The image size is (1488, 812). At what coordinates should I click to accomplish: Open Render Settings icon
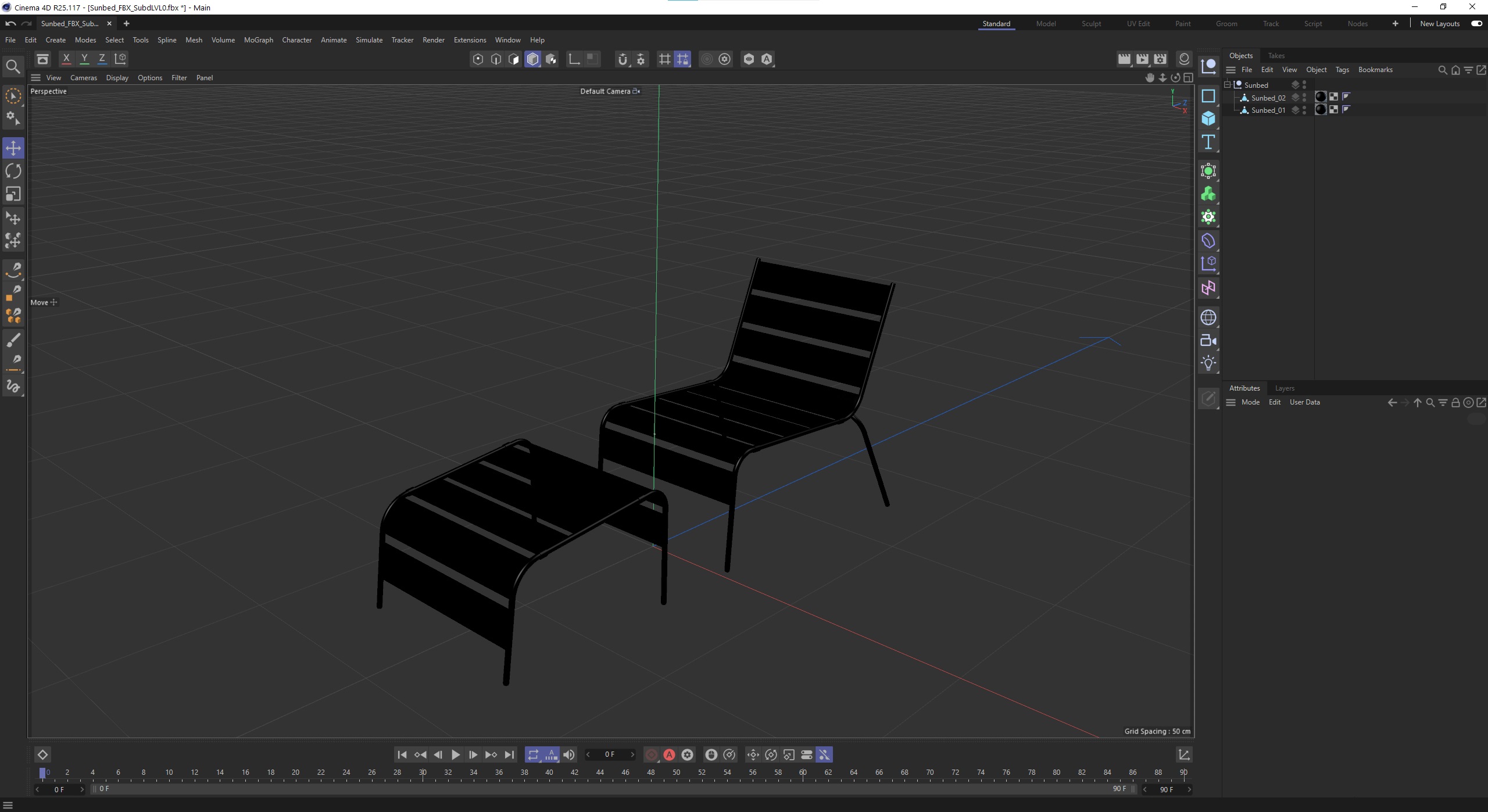pos(1160,59)
